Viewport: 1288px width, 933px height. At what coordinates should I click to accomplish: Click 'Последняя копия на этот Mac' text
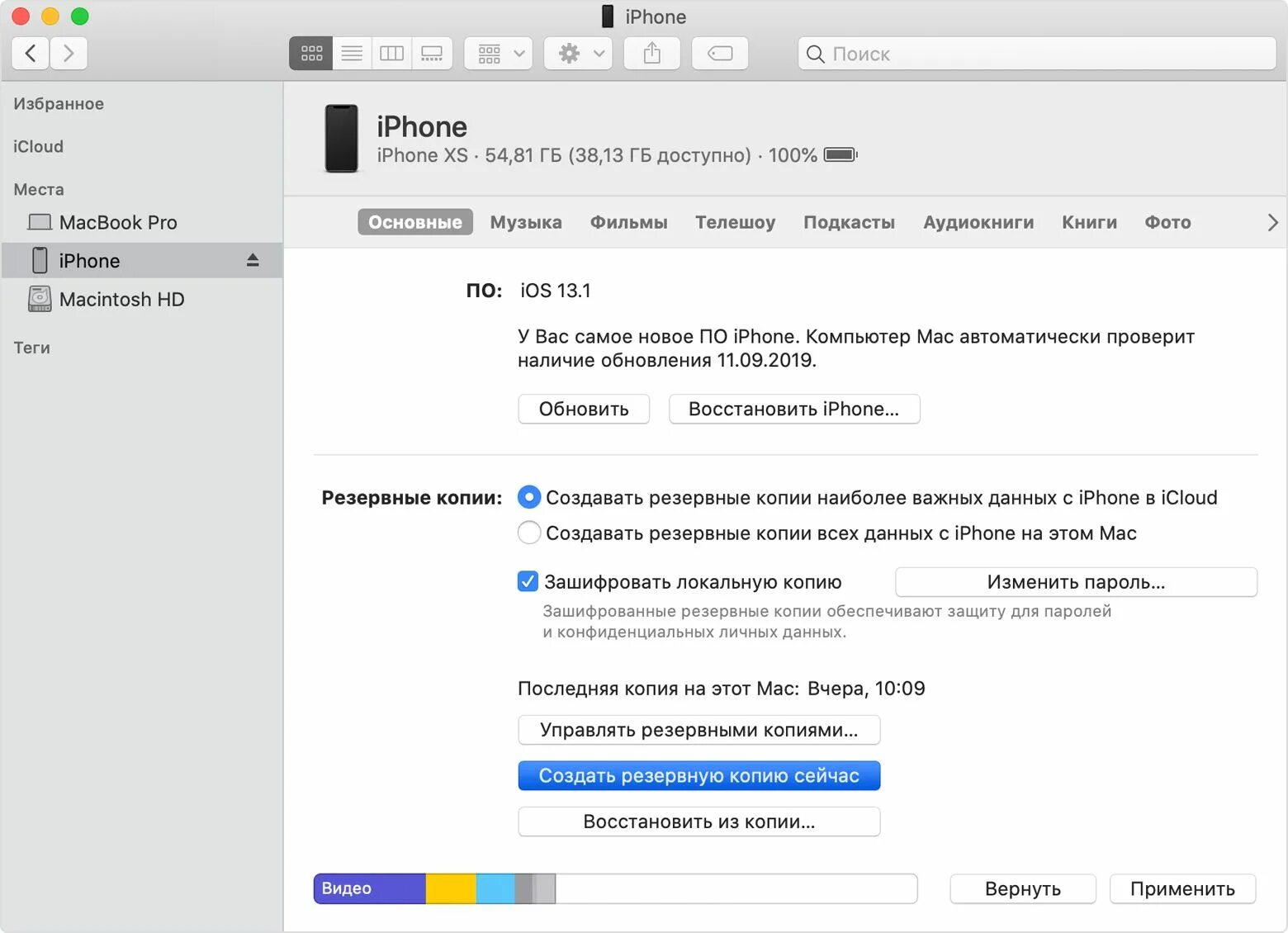pos(658,689)
